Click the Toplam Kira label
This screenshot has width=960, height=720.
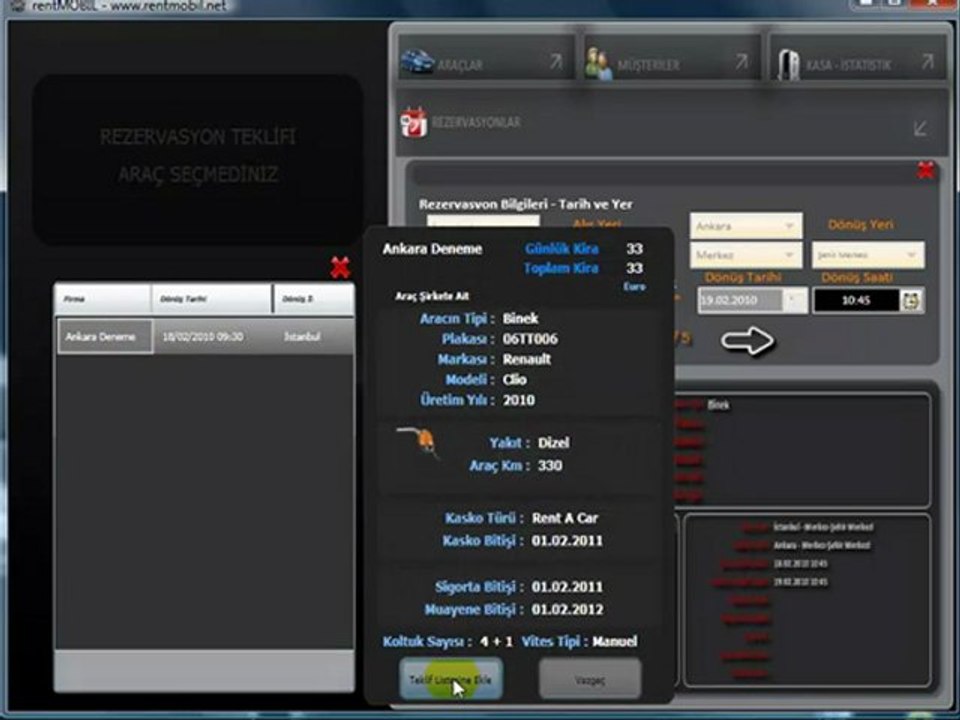(561, 268)
